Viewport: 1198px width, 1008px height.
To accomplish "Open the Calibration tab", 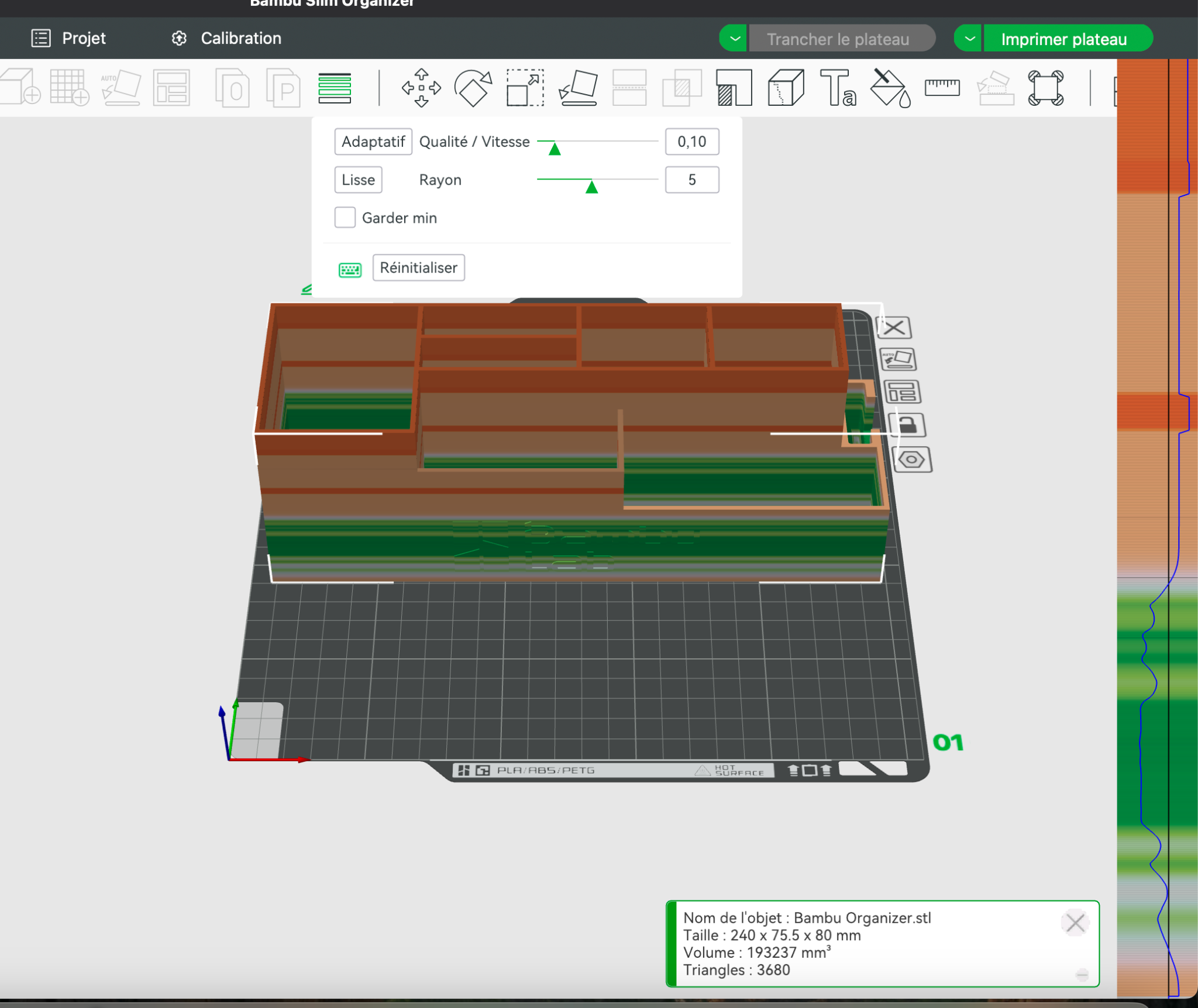I will 226,39.
